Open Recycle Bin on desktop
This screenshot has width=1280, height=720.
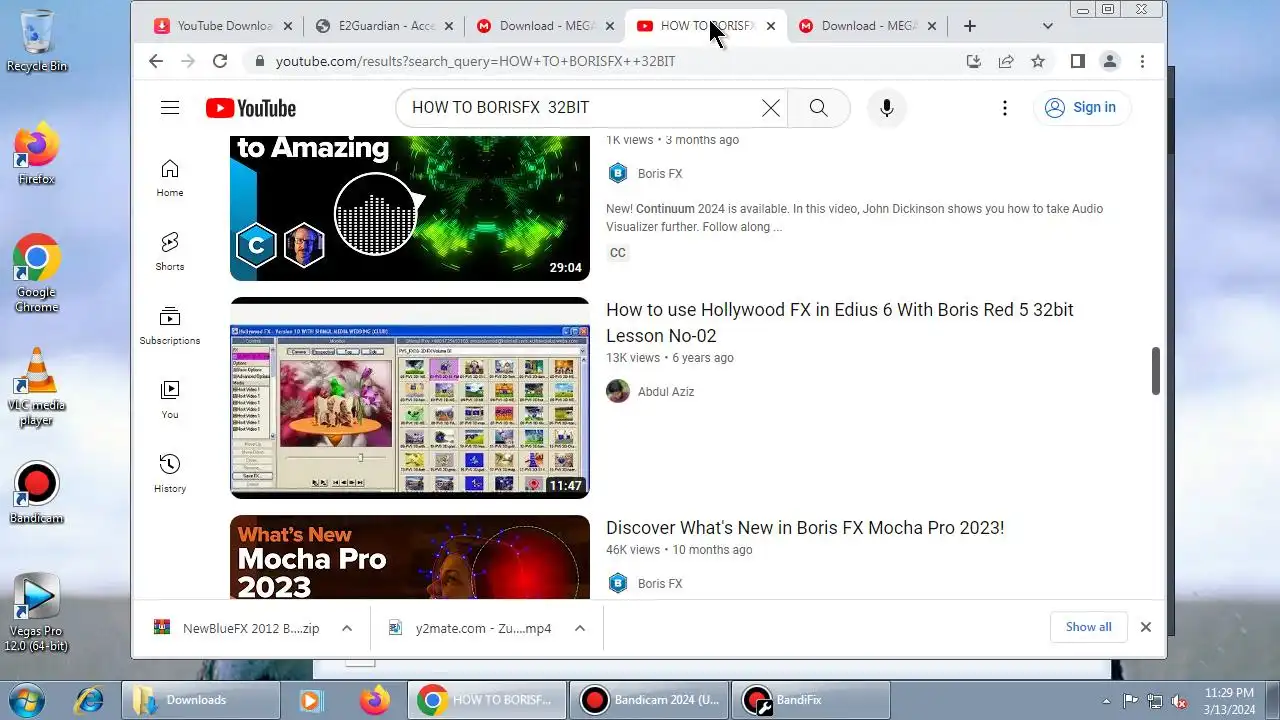37,42
